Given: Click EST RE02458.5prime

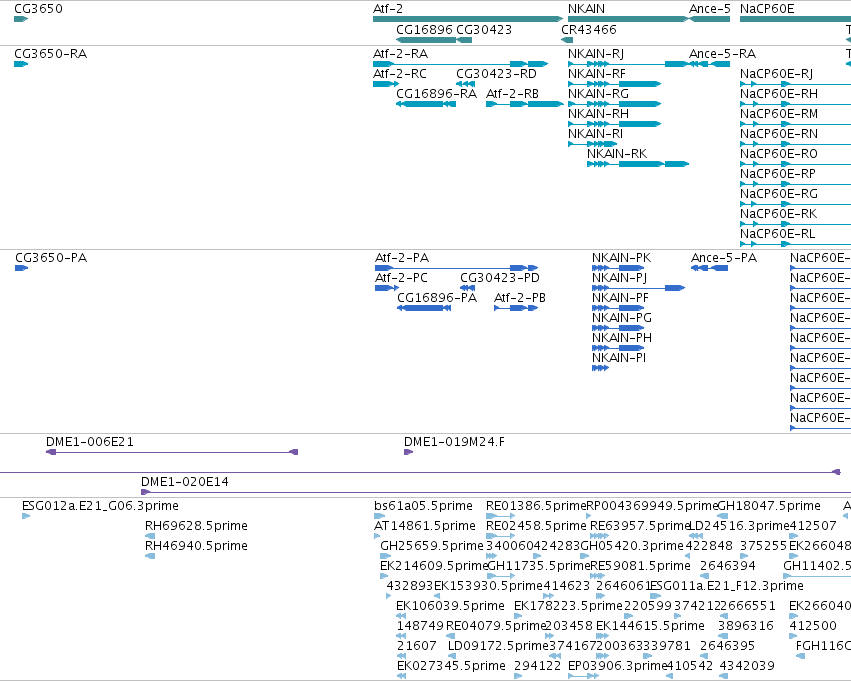Looking at the screenshot, I should [536, 526].
